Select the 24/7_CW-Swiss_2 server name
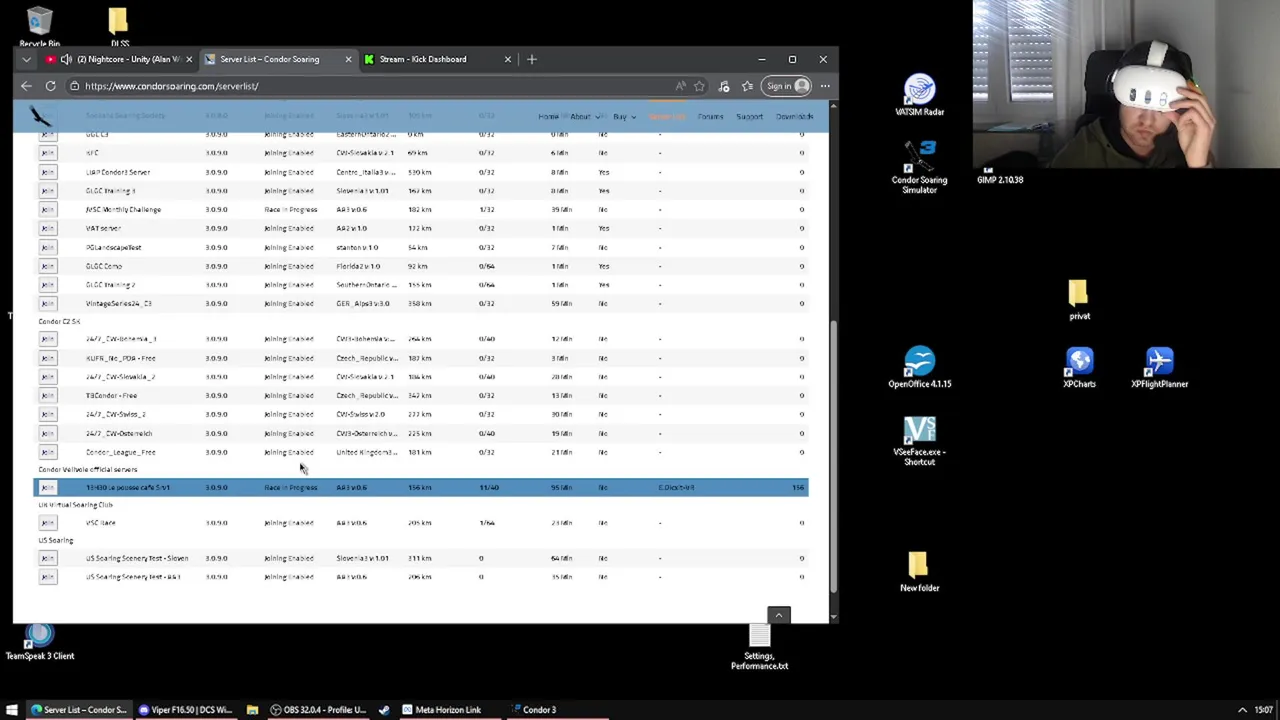This screenshot has width=1280, height=720. (115, 414)
